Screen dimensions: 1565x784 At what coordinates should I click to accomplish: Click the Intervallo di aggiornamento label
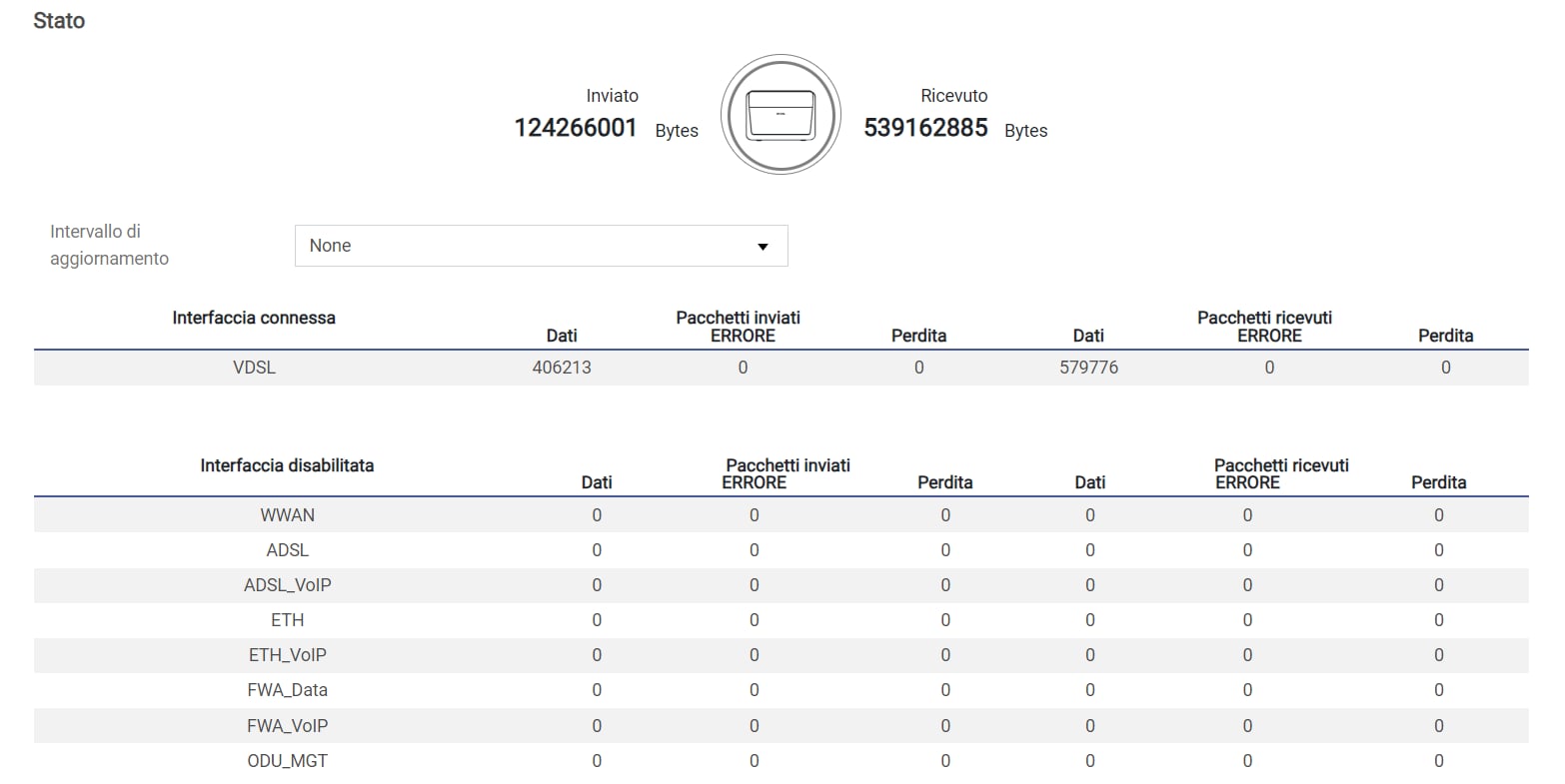point(110,245)
